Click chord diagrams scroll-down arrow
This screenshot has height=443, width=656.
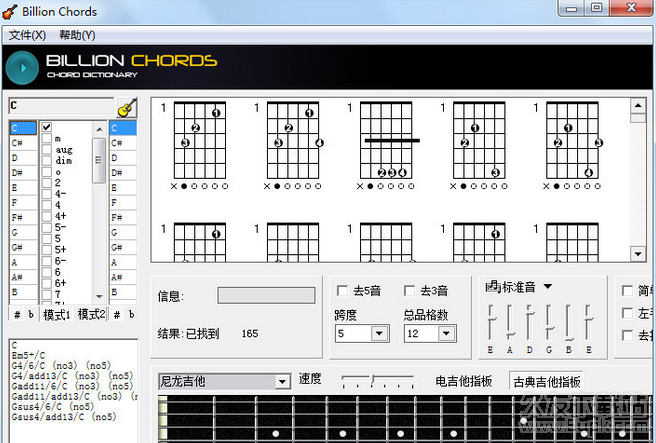point(638,253)
